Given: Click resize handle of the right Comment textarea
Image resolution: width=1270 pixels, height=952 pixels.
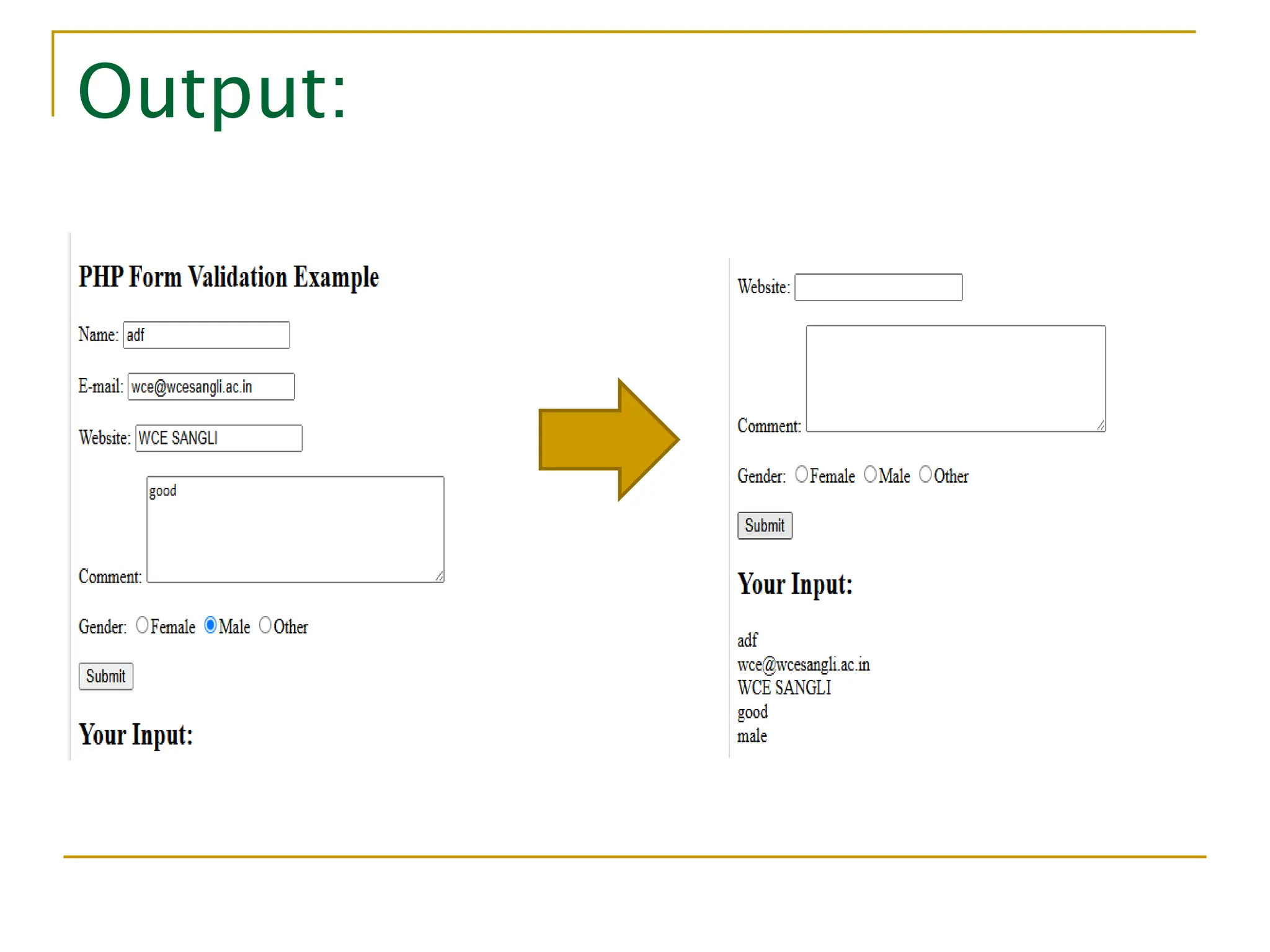Looking at the screenshot, I should click(x=1101, y=426).
